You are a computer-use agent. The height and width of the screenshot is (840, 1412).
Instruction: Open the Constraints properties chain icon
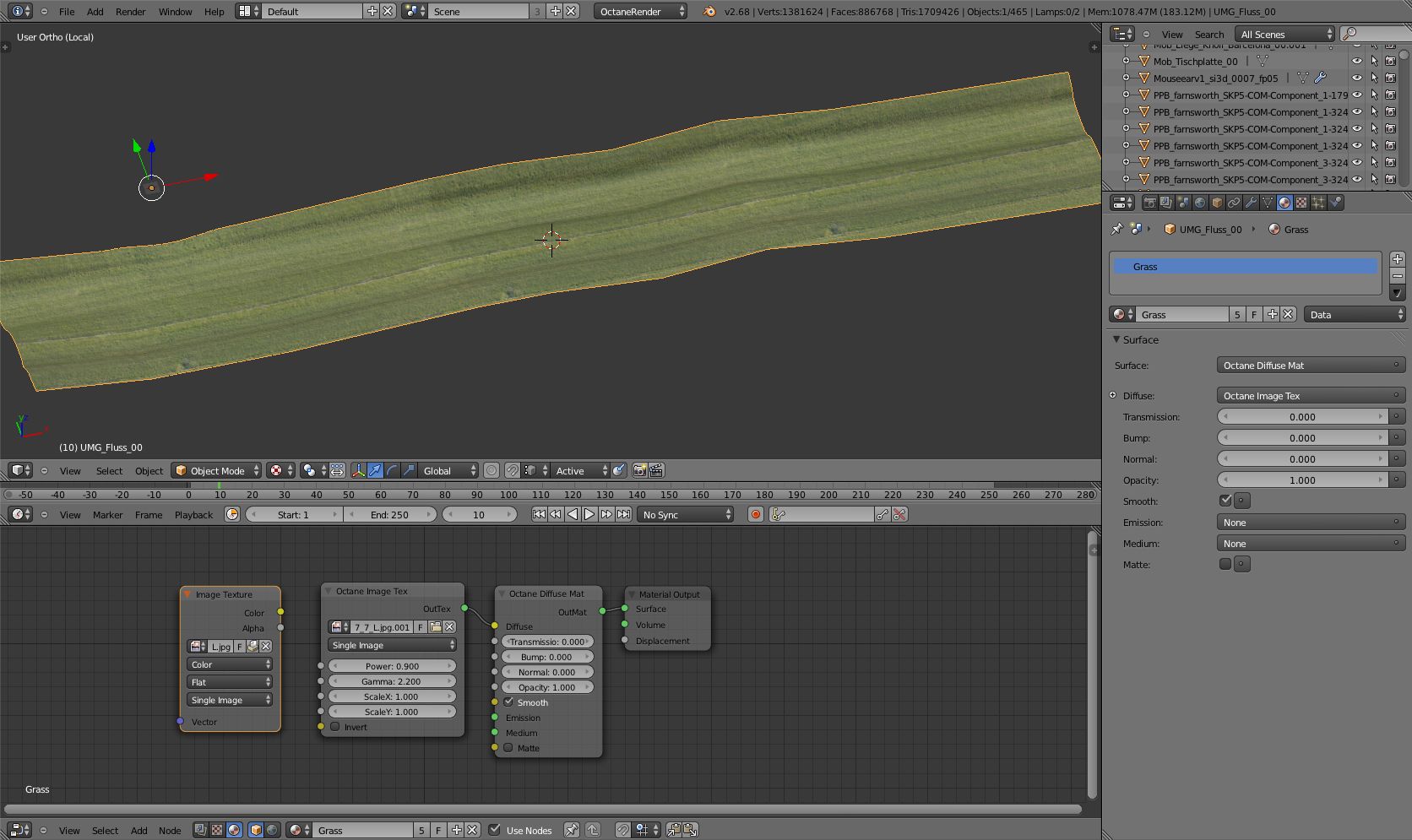tap(1234, 203)
